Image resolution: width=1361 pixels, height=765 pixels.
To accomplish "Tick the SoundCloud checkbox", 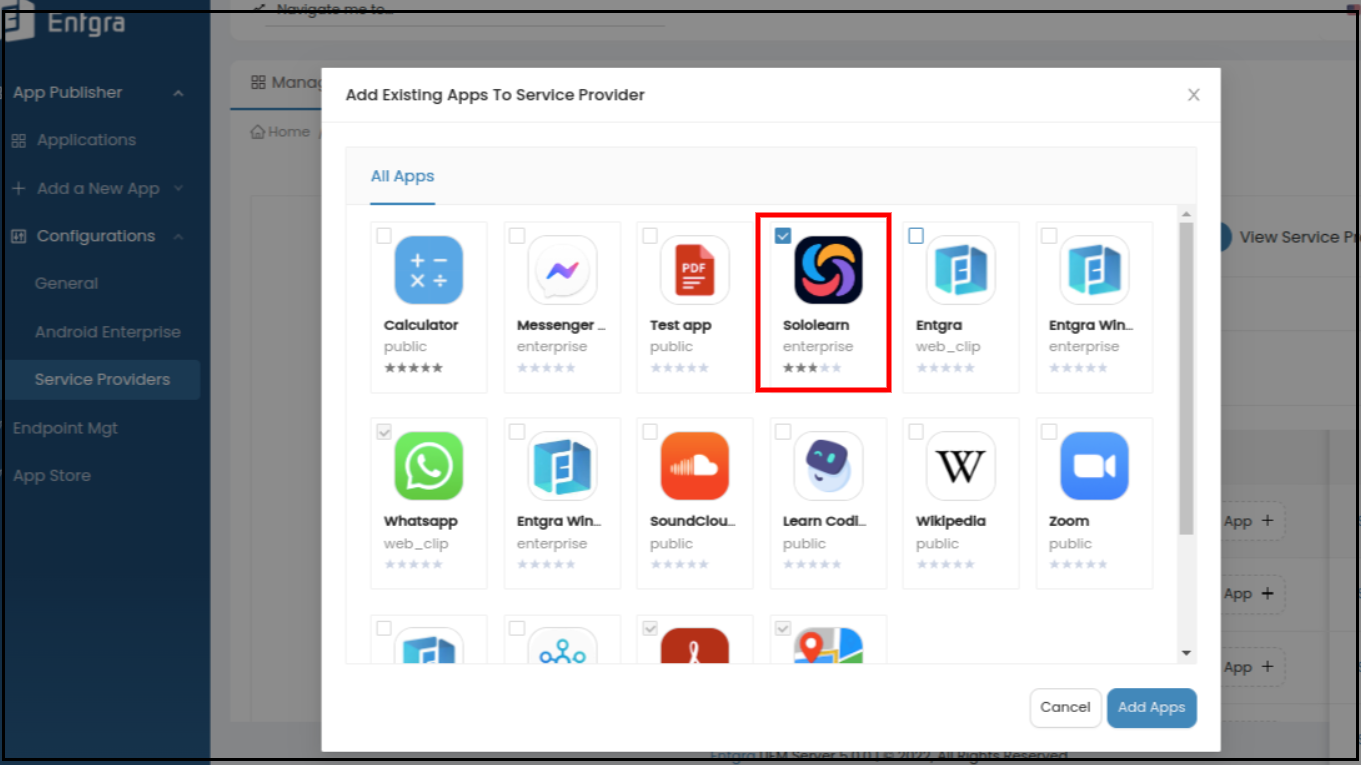I will [650, 432].
